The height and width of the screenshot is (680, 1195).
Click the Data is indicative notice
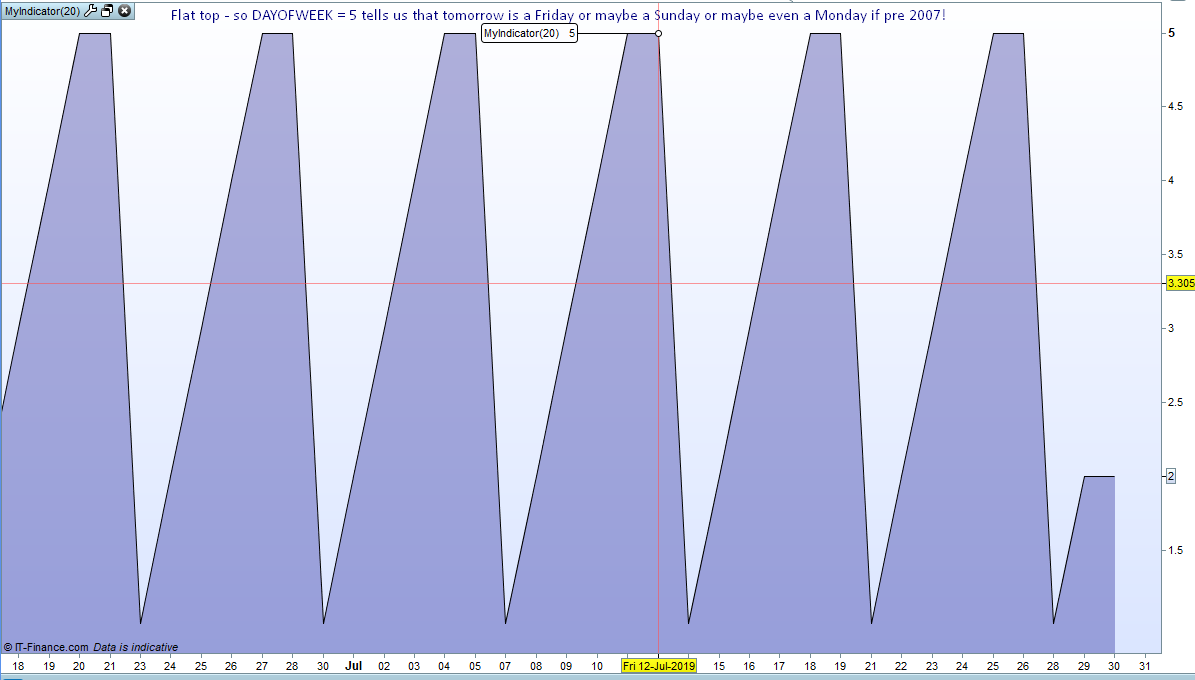pyautogui.click(x=136, y=647)
